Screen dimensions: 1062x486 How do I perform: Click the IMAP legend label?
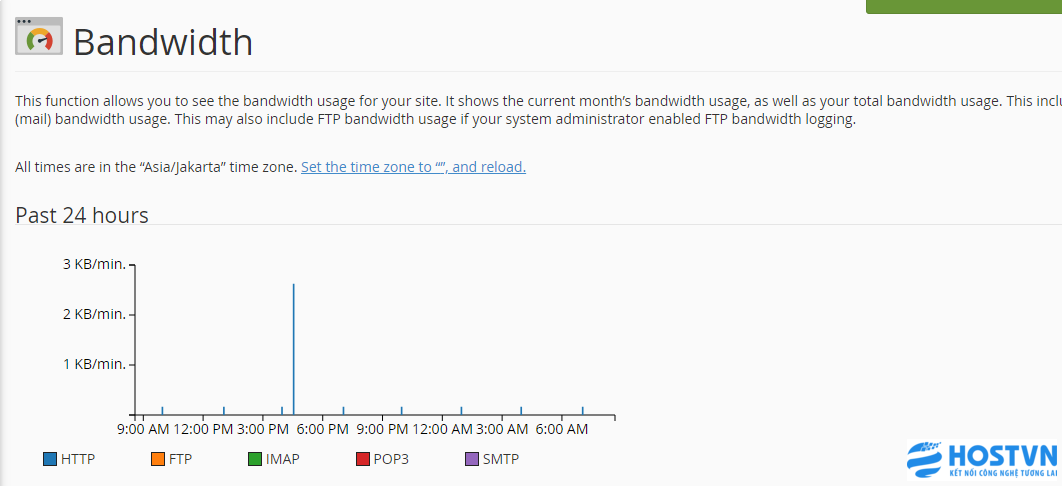point(283,460)
